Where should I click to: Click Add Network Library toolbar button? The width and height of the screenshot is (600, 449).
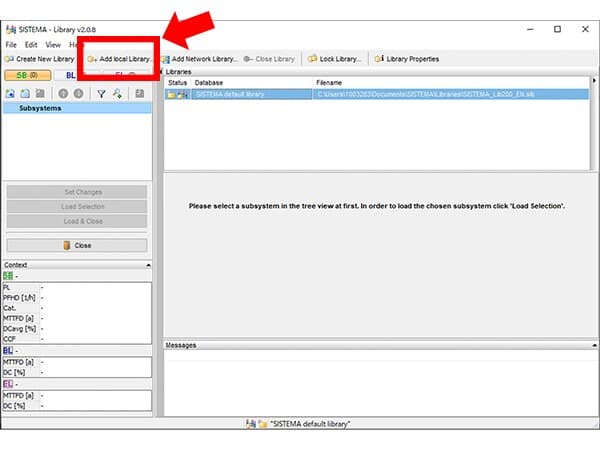pos(199,59)
